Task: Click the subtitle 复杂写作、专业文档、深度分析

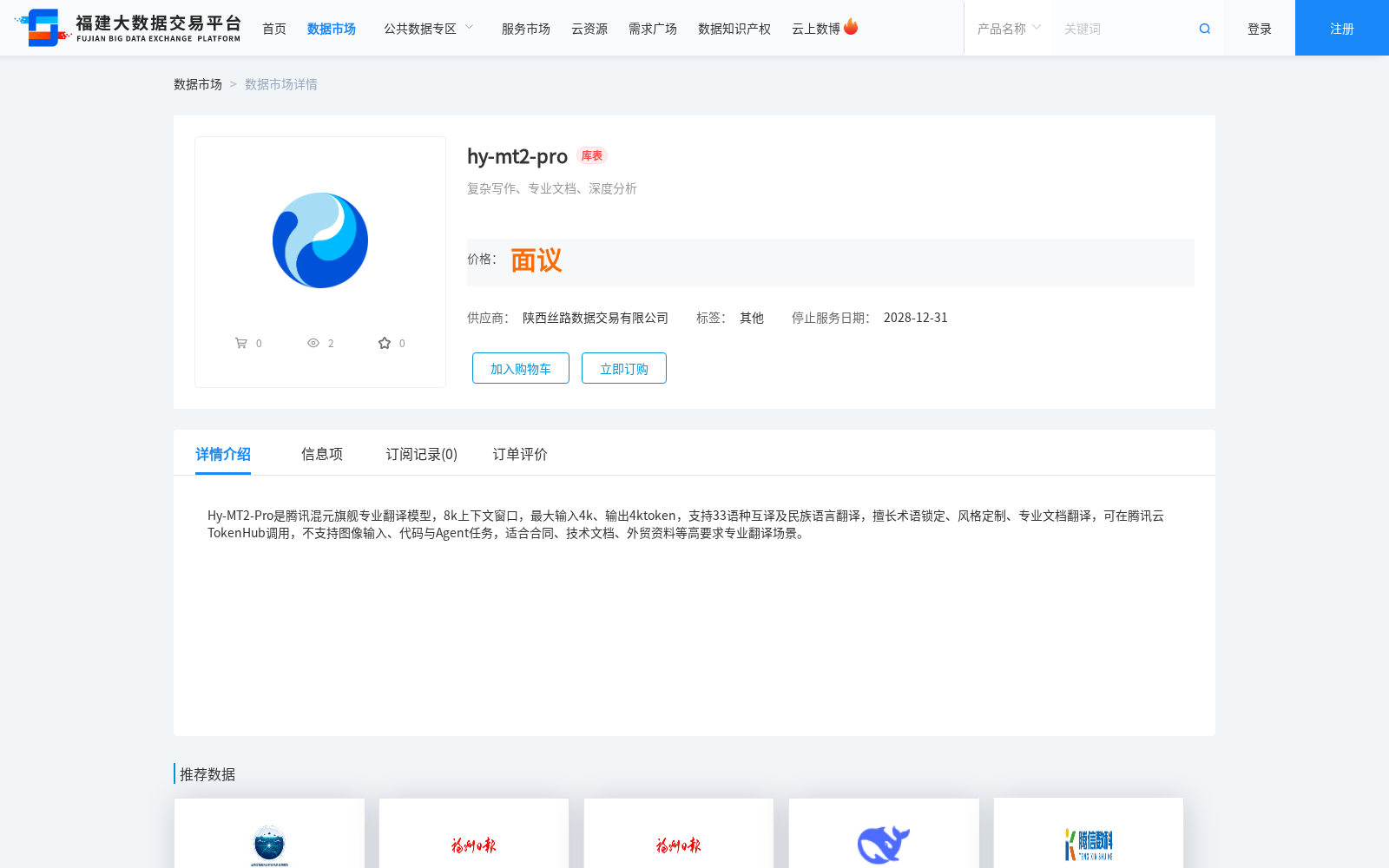Action: click(552, 188)
